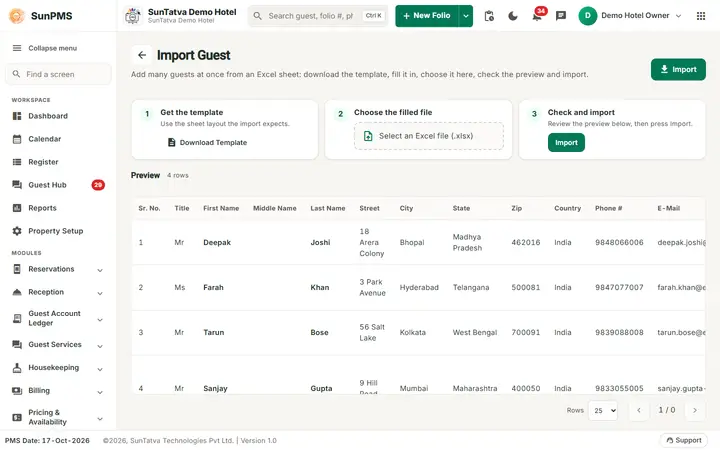Open the apps grid icon
Viewport: 720px width, 450px height.
click(701, 16)
